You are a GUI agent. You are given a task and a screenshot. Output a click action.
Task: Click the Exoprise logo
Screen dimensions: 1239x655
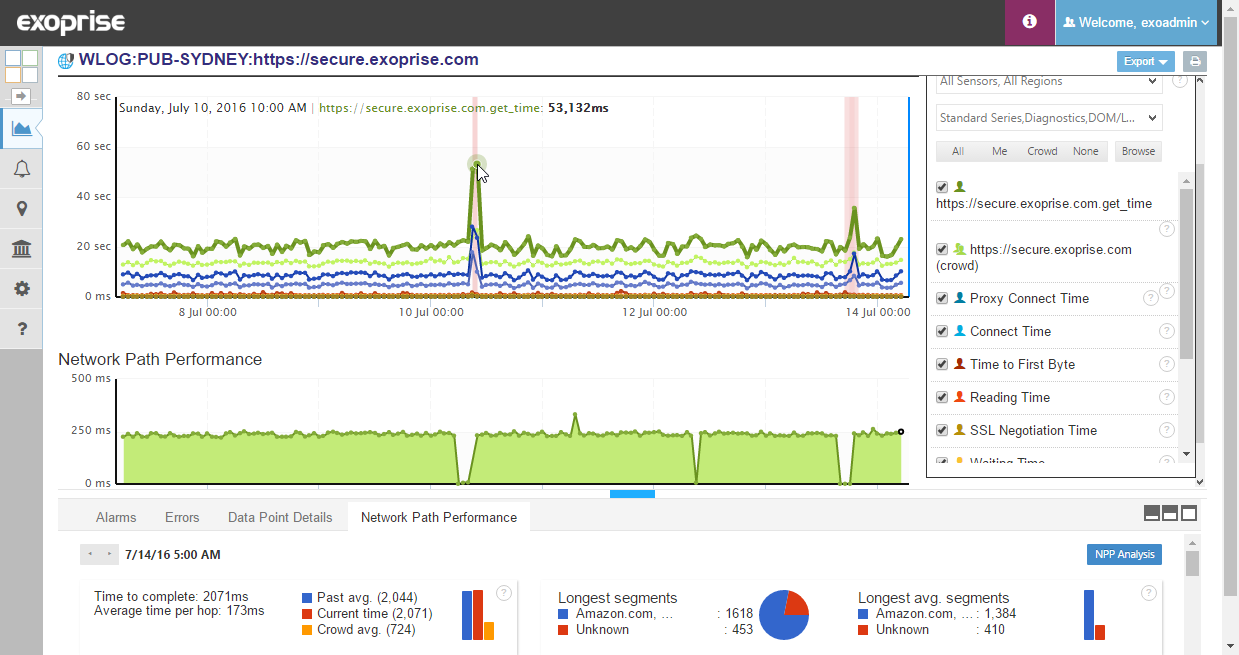click(x=70, y=22)
